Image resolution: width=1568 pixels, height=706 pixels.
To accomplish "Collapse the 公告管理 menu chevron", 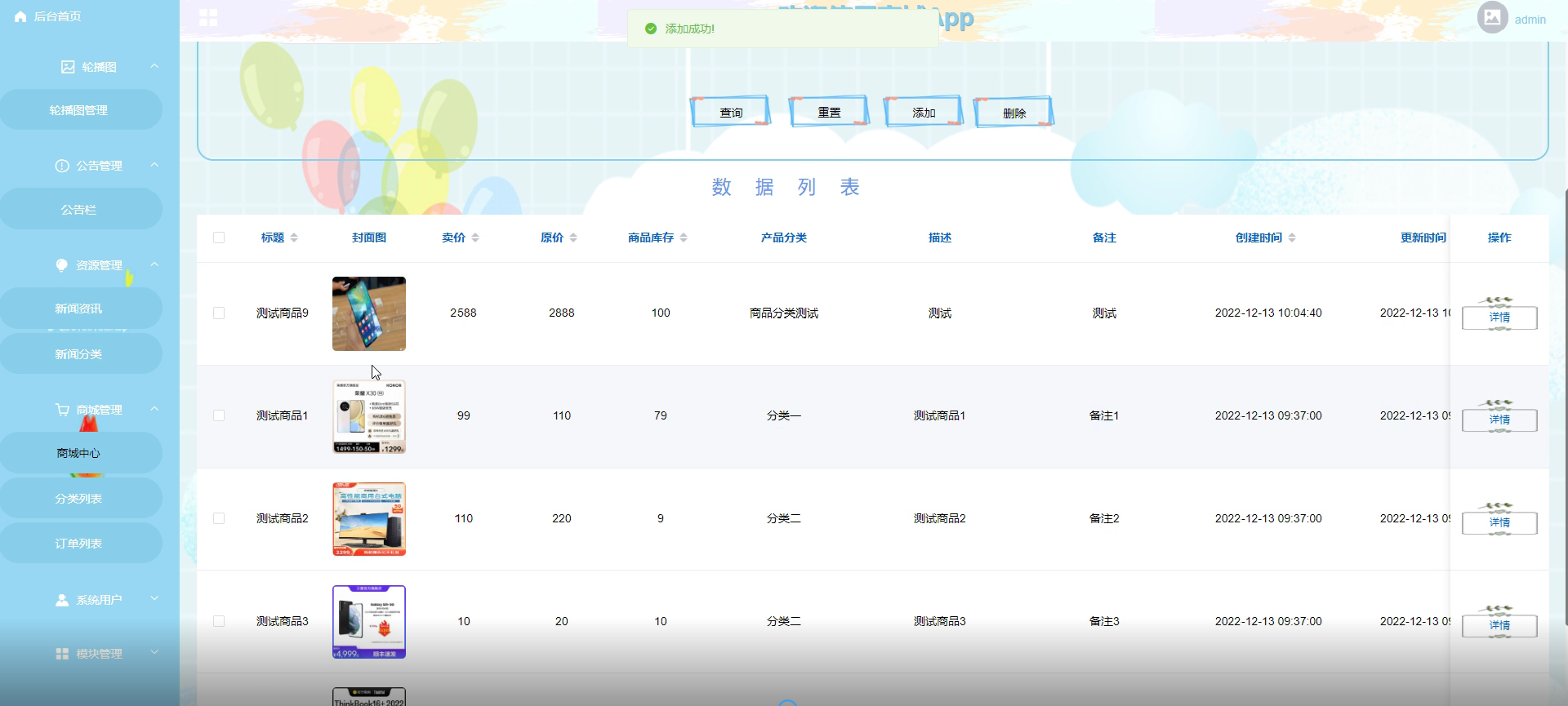I will [154, 165].
